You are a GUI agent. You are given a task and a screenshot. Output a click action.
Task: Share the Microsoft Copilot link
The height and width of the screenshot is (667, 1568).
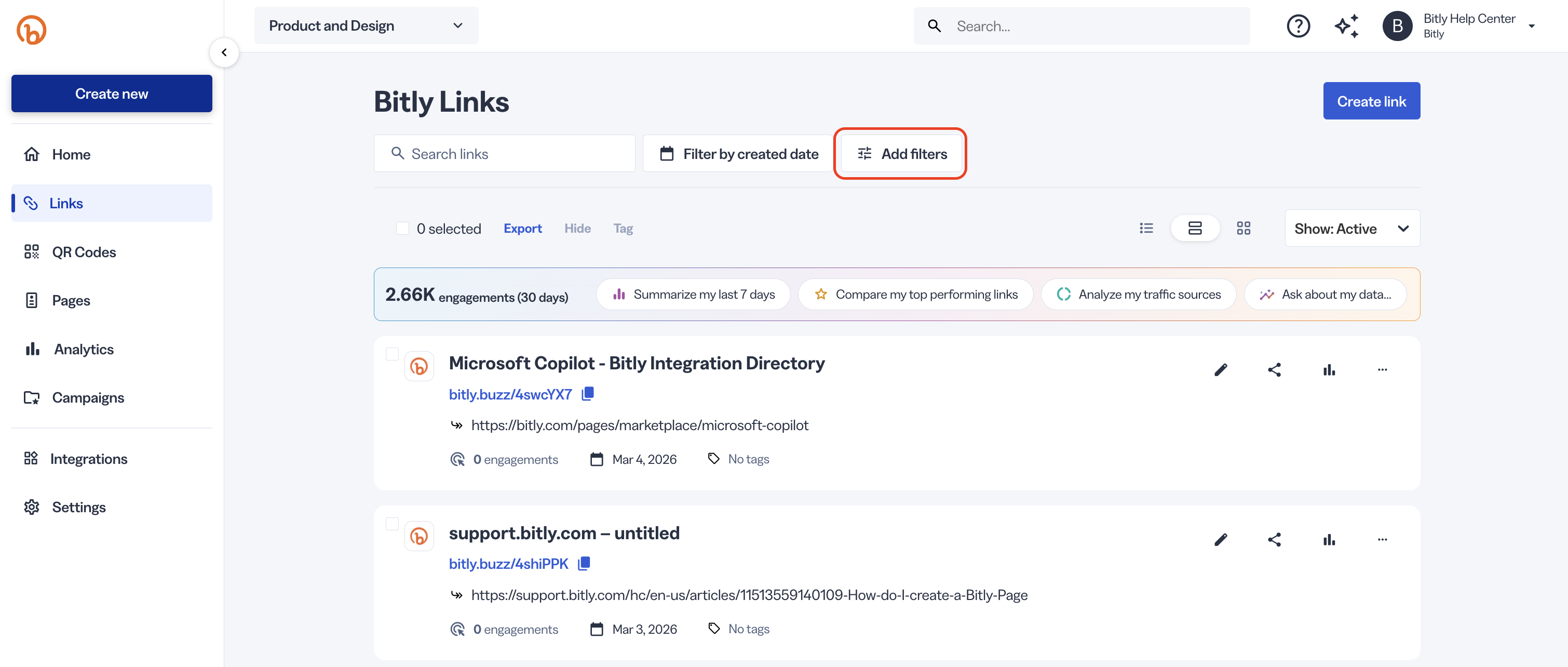tap(1275, 370)
